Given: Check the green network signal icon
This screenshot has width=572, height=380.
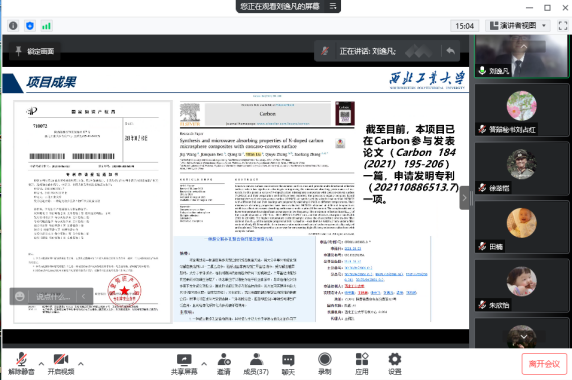Looking at the screenshot, I should pyautogui.click(x=46, y=26).
